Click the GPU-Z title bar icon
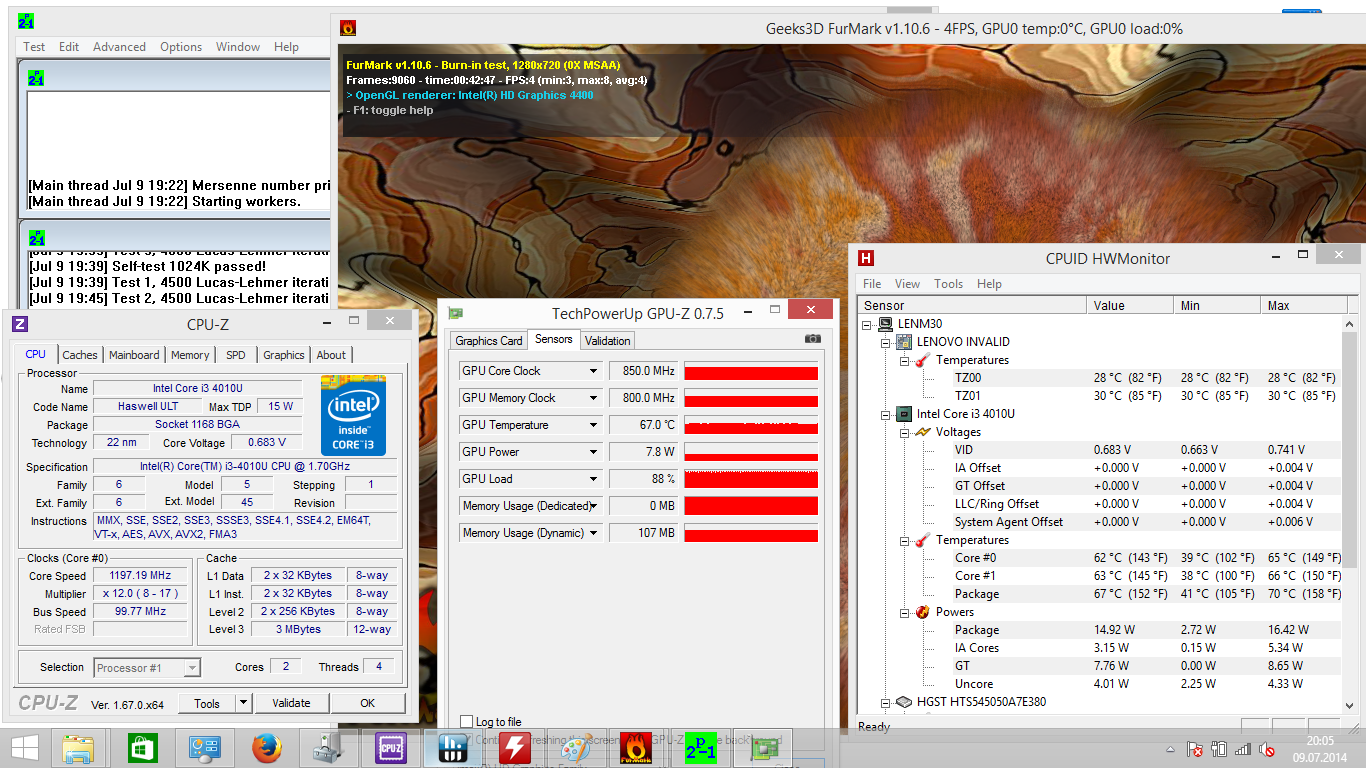The image size is (1366, 768). [x=456, y=313]
